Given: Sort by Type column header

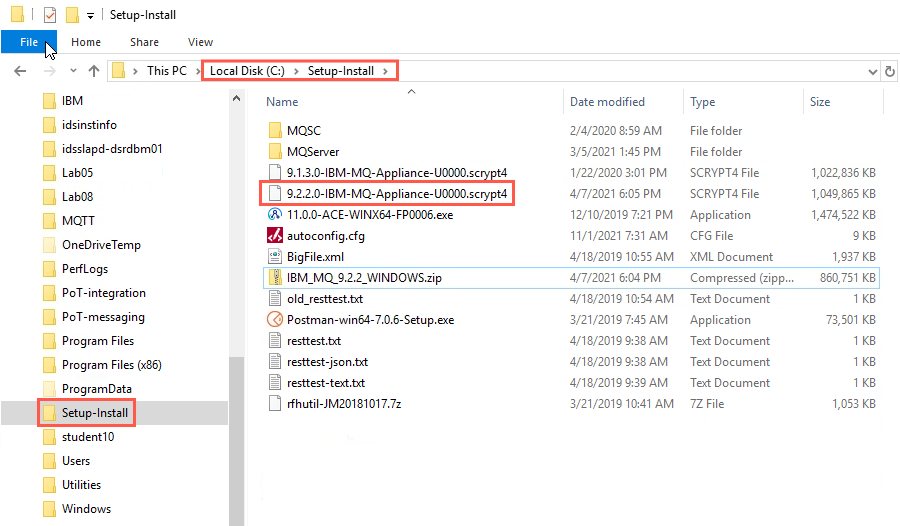Looking at the screenshot, I should pos(703,102).
